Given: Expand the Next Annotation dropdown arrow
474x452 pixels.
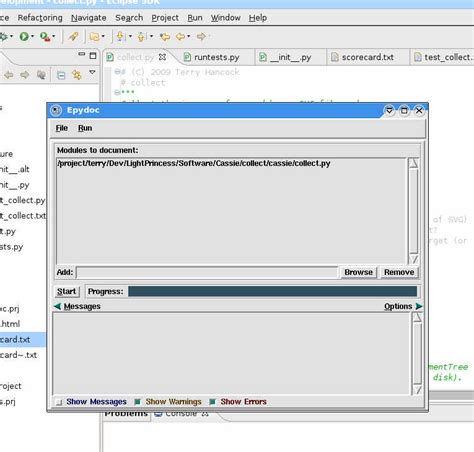Looking at the screenshot, I should coord(130,36).
